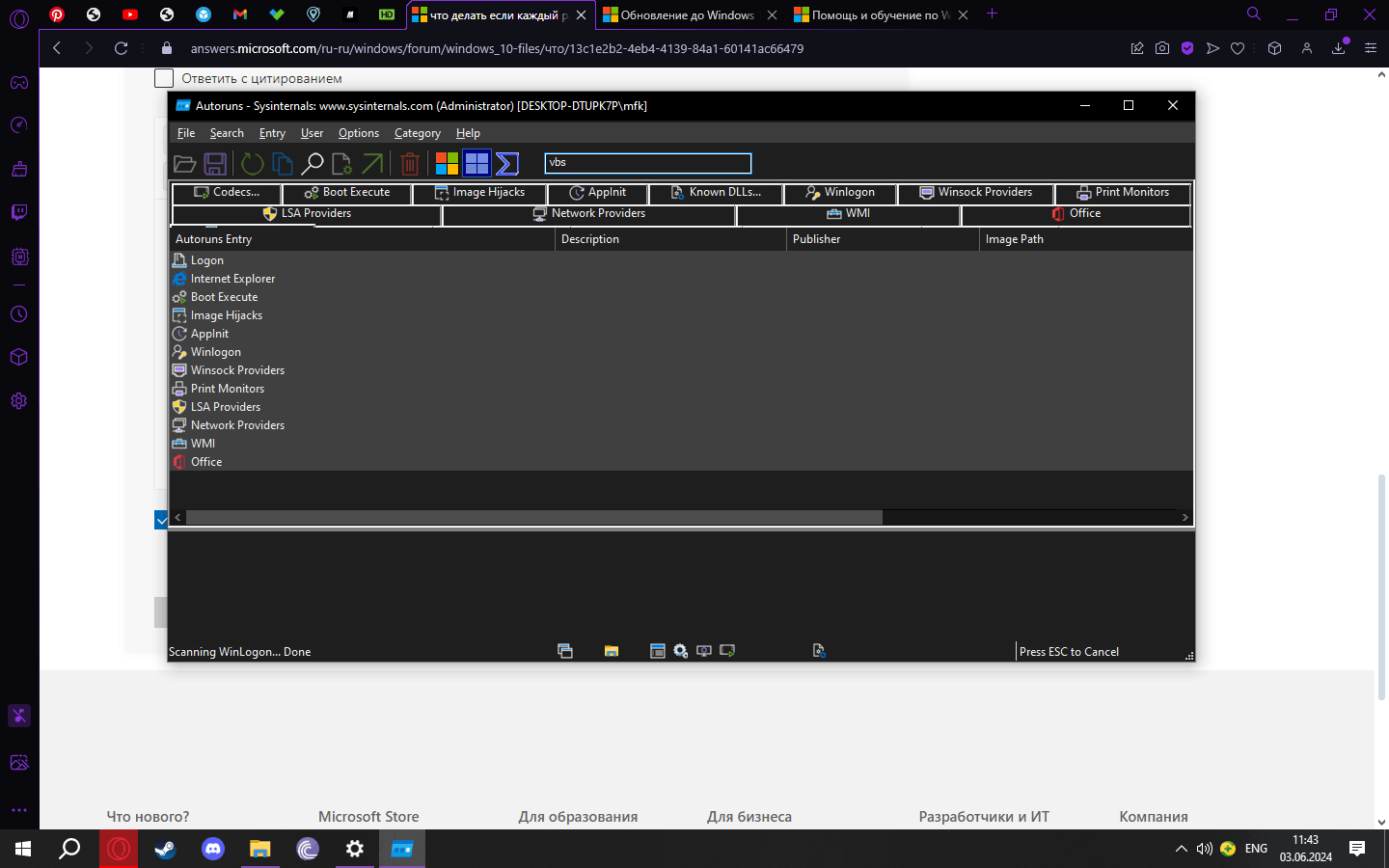
Task: Open the Pinterest pinned tab
Action: 57,14
